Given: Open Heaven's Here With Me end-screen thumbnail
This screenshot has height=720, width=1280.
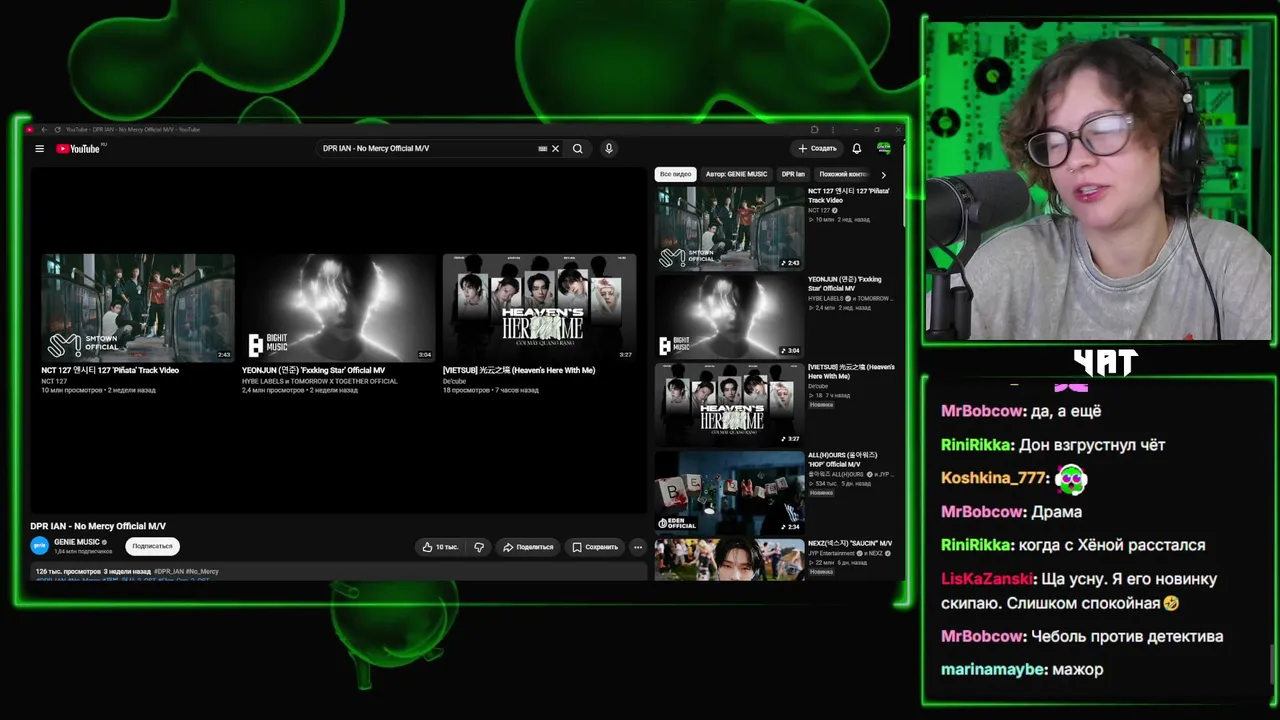Looking at the screenshot, I should click(539, 307).
